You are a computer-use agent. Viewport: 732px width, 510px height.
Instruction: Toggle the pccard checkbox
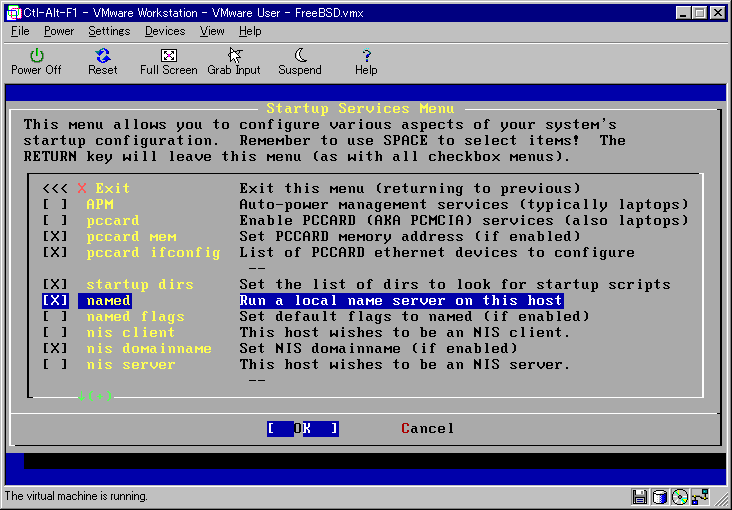click(55, 220)
